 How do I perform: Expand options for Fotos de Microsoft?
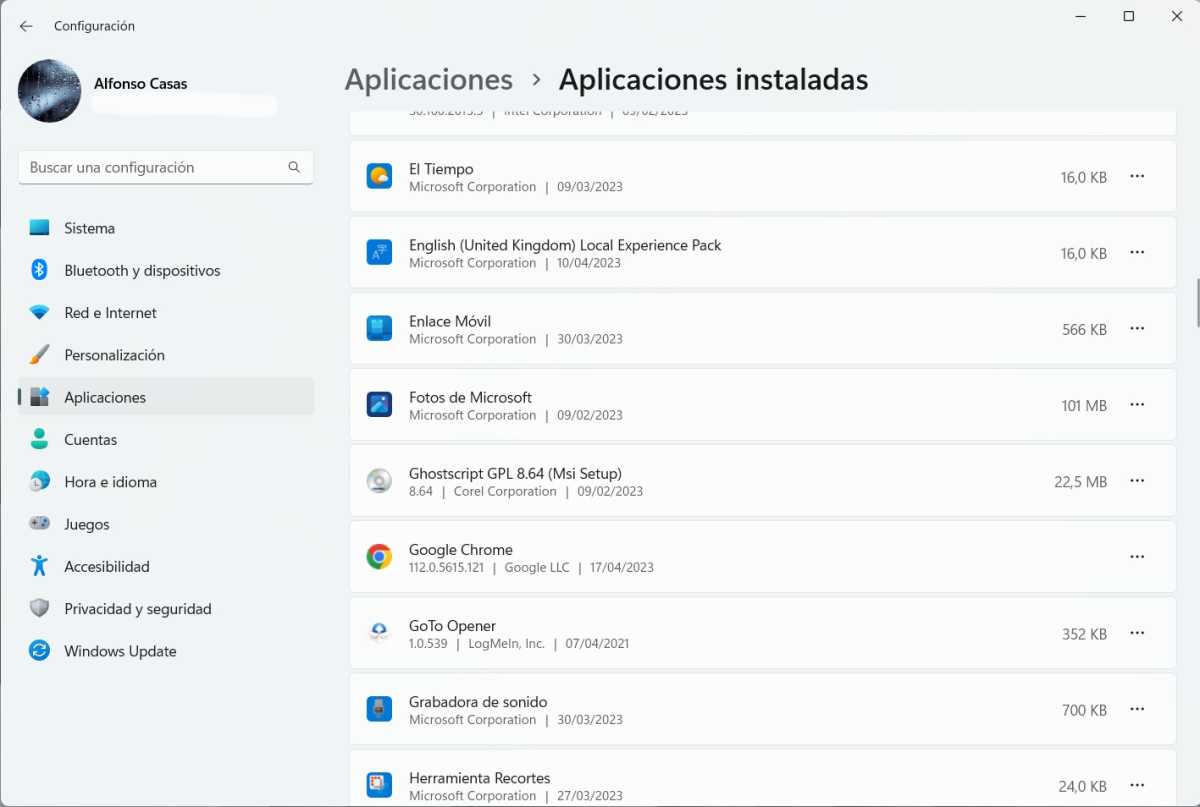tap(1137, 404)
